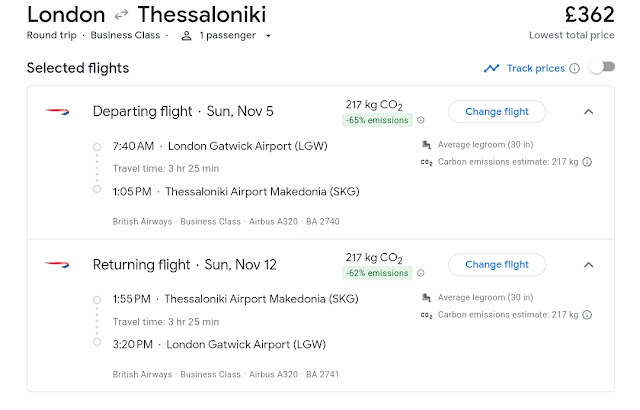
Task: Click the Track prices label
Action: [x=535, y=68]
